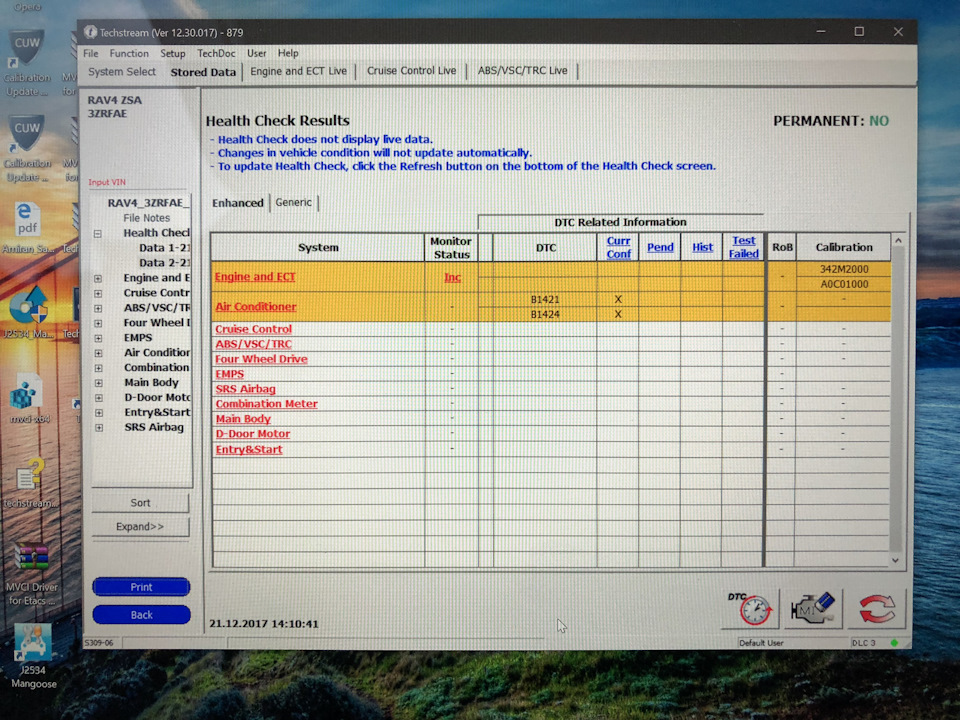Viewport: 960px width, 720px height.
Task: Open Air Conditioner system link
Action: pos(255,307)
